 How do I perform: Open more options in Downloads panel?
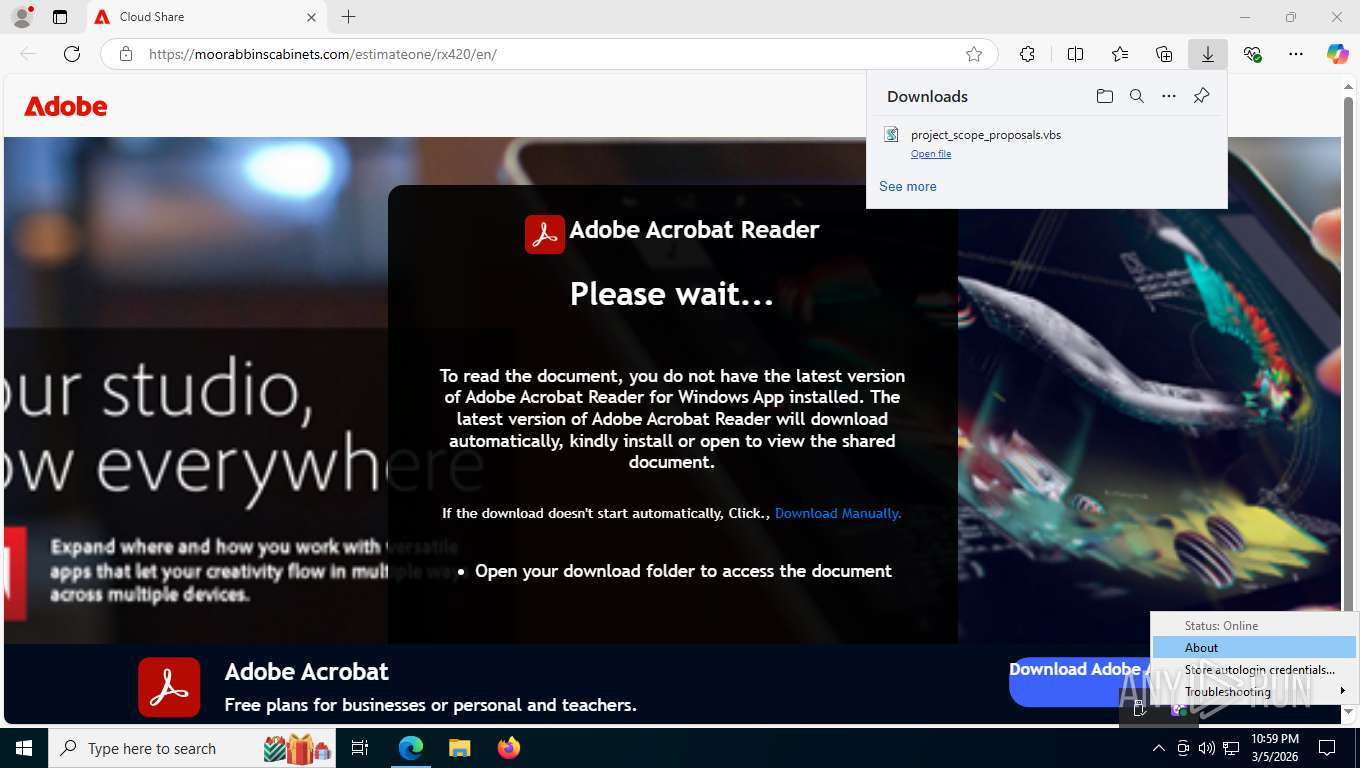[x=1169, y=96]
